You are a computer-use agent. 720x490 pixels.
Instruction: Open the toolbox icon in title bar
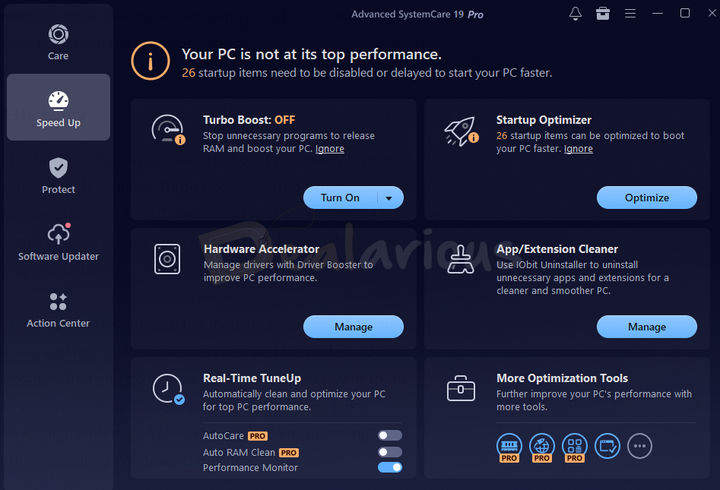pos(602,14)
